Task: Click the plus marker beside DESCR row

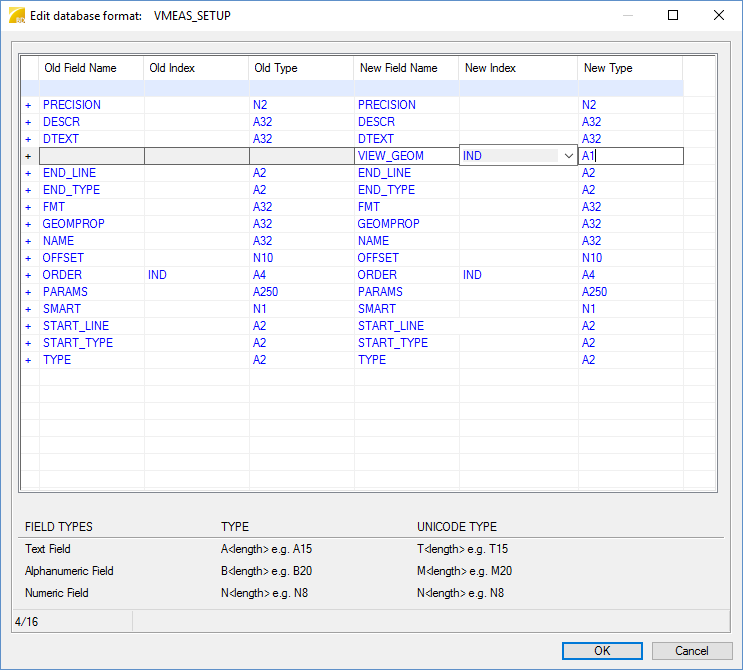Action: click(x=28, y=122)
